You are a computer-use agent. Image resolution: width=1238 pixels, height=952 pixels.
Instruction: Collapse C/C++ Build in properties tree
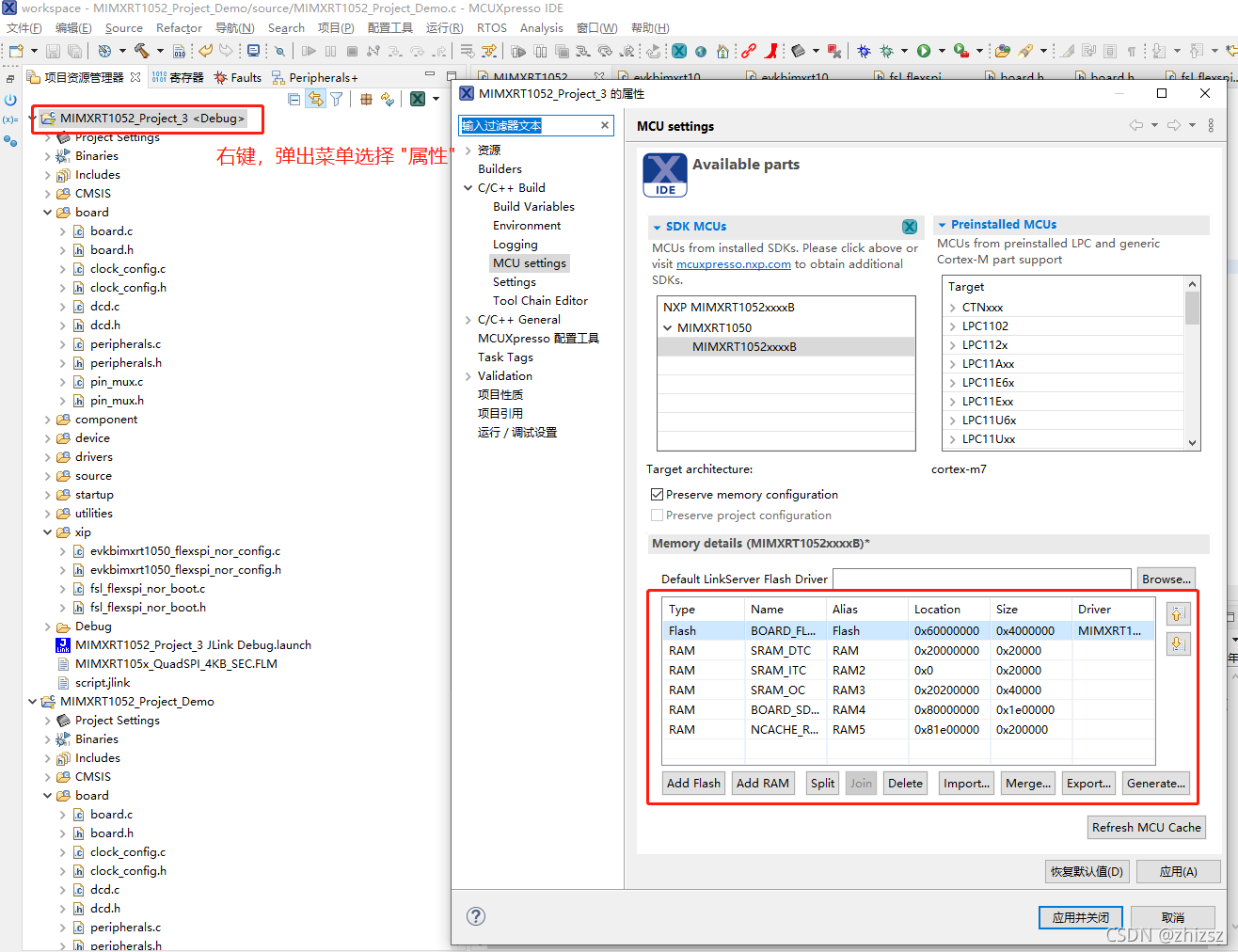(x=468, y=188)
